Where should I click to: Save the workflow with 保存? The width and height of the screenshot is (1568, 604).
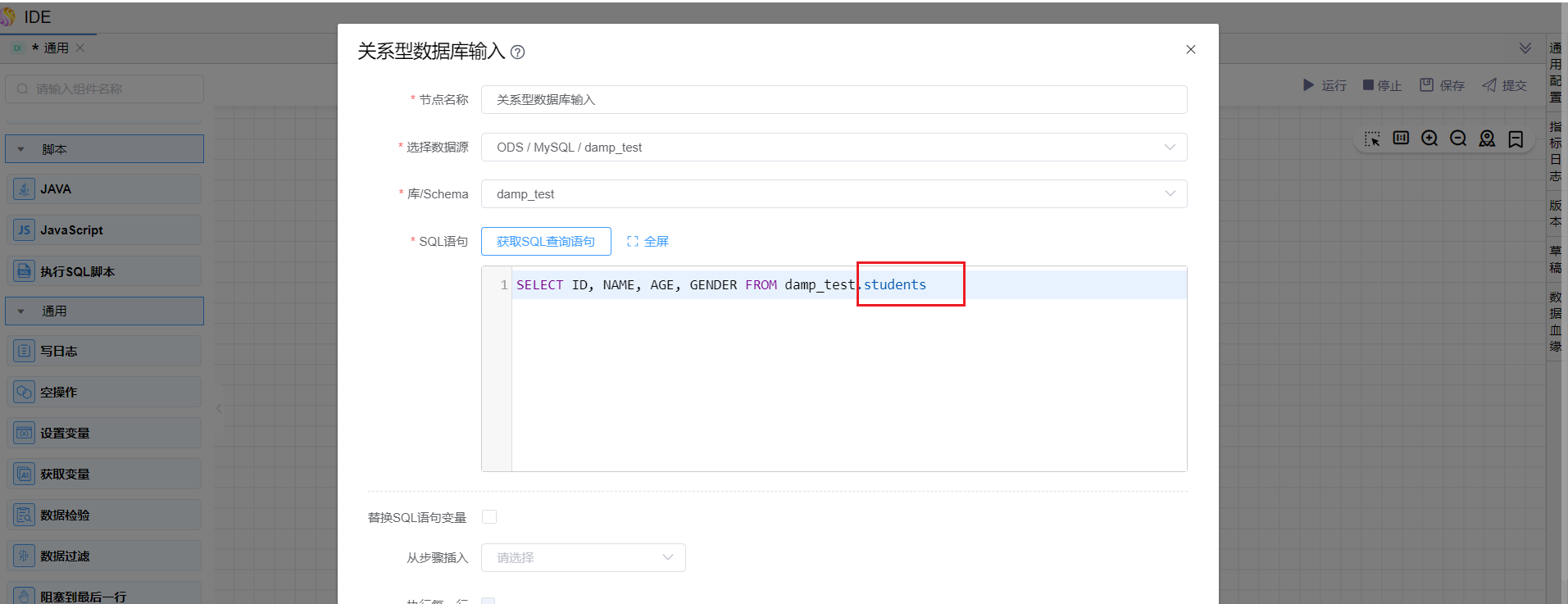point(1442,85)
